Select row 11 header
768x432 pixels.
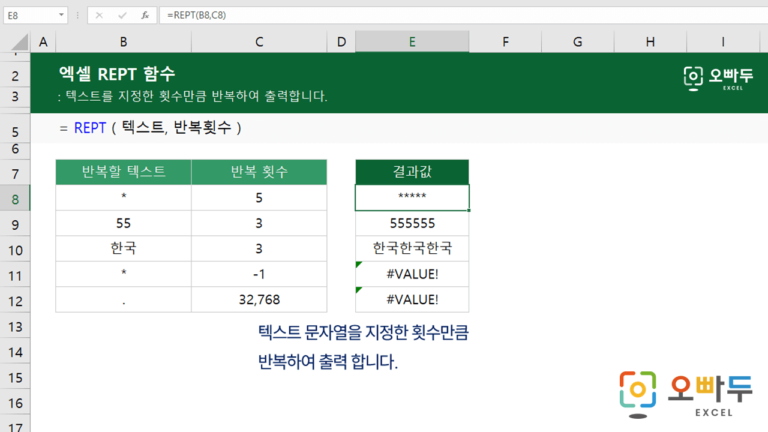pos(15,276)
